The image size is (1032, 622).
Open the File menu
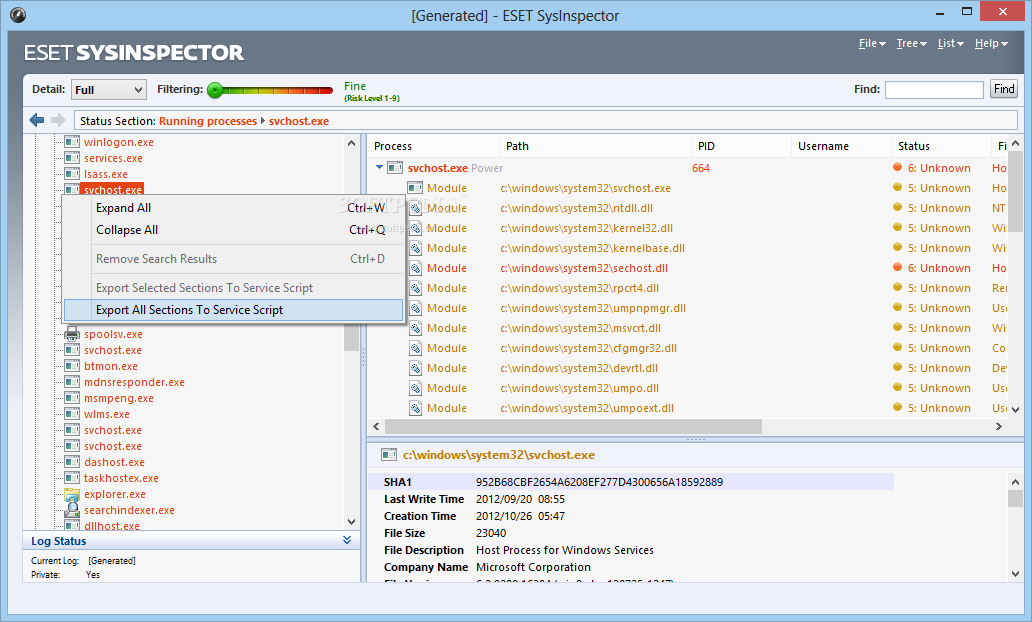pos(872,43)
